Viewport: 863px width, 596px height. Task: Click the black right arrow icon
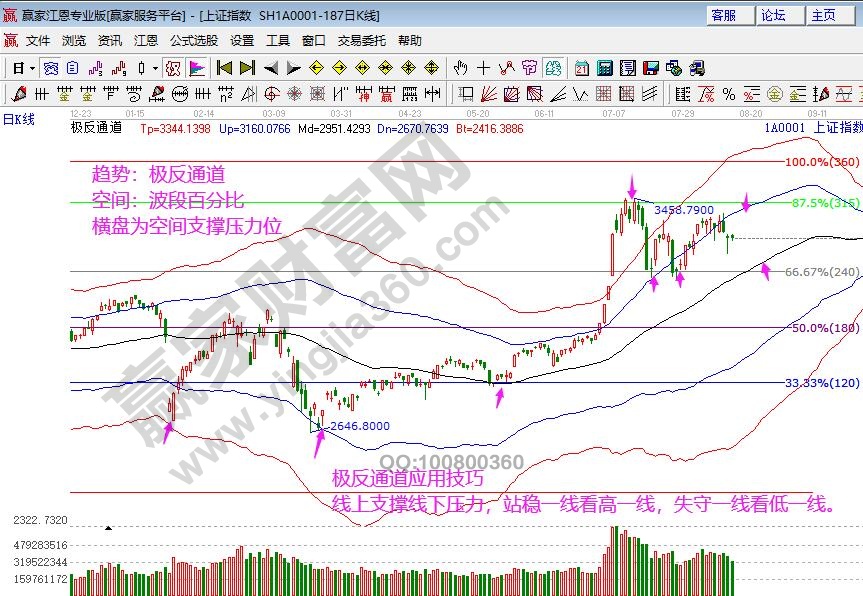[x=293, y=68]
